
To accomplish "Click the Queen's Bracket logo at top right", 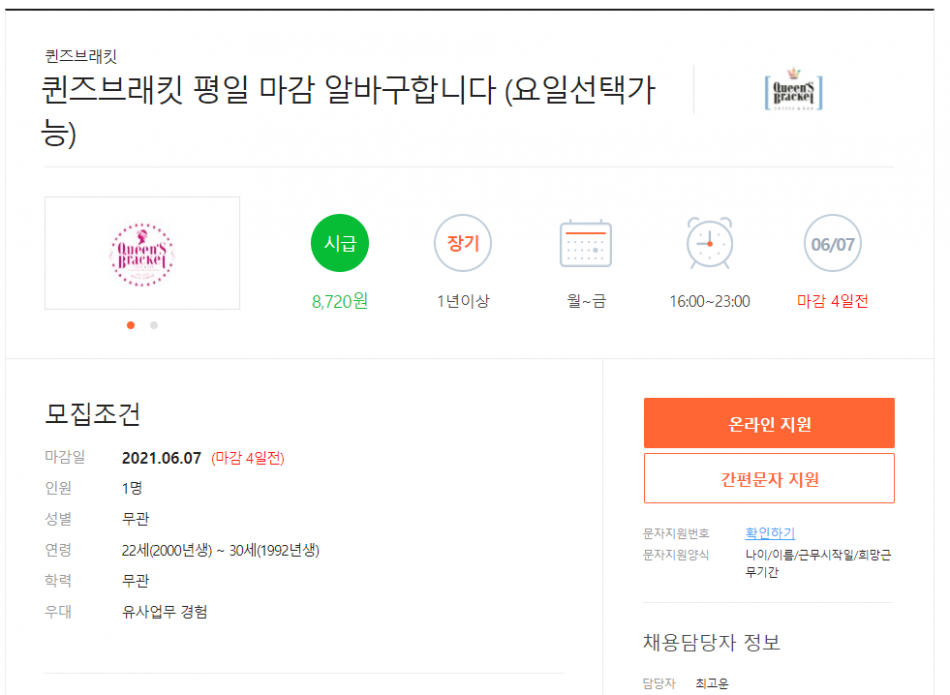I will (794, 90).
